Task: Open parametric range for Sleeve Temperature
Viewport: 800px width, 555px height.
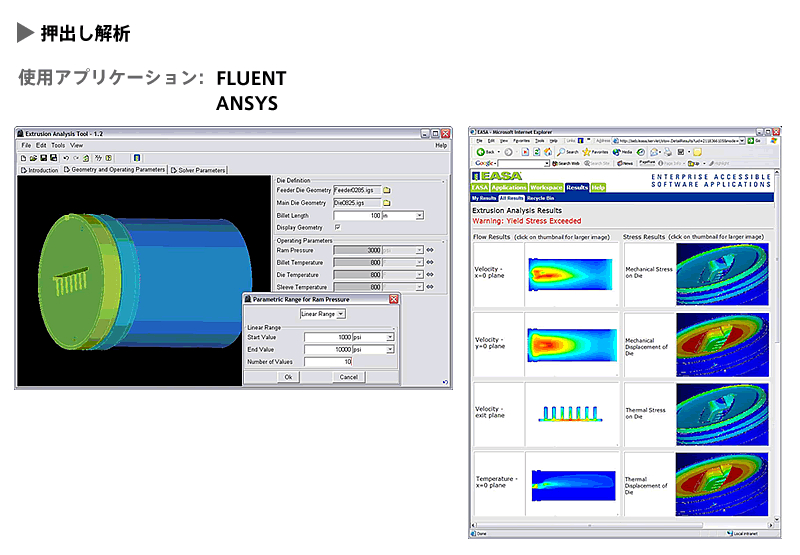Action: pos(430,287)
